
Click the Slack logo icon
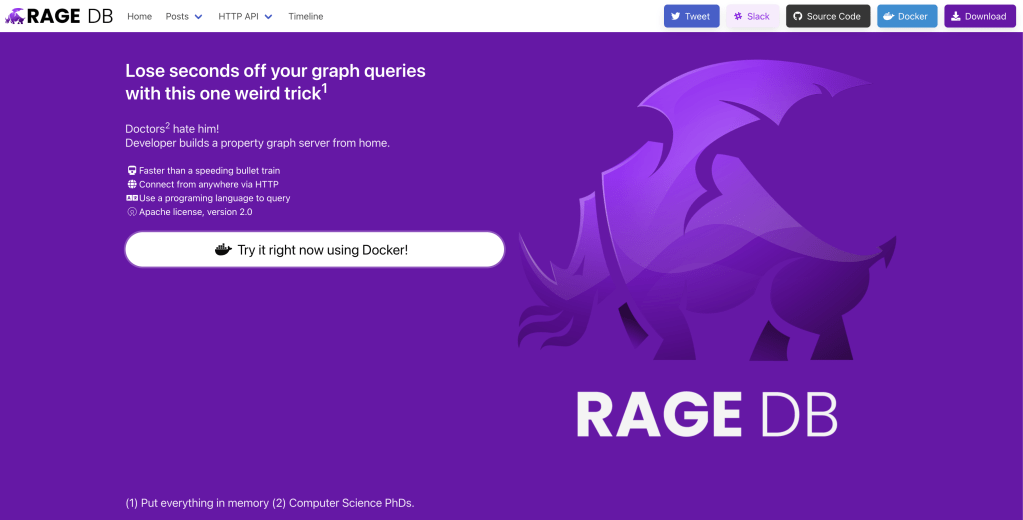pos(738,17)
